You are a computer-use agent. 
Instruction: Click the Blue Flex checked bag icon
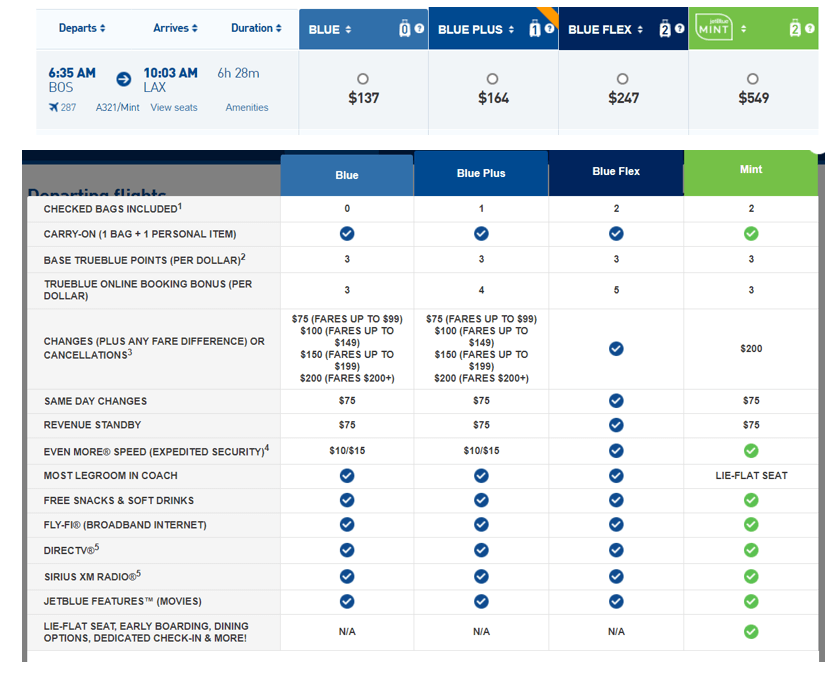click(x=665, y=28)
